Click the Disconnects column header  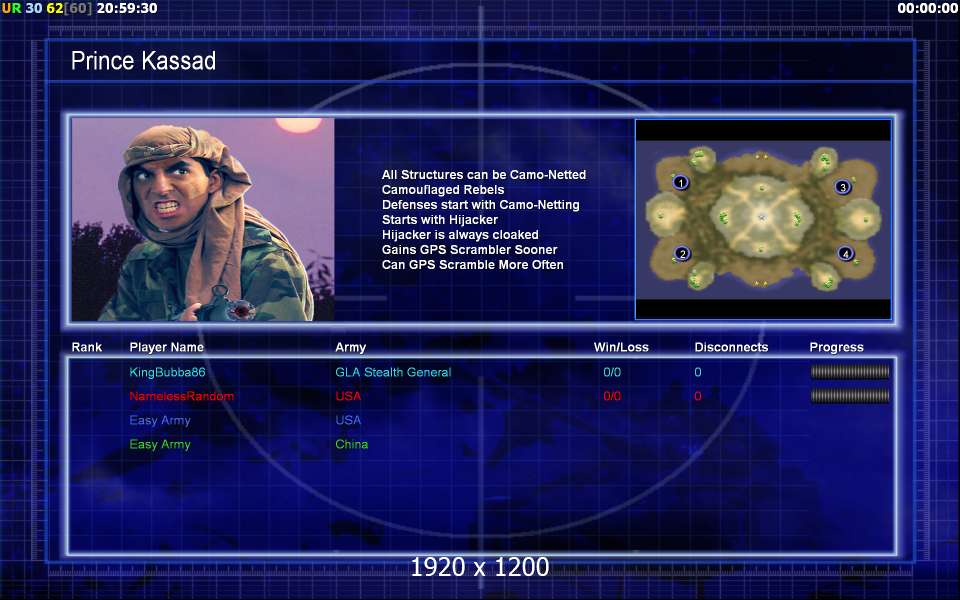[x=731, y=347]
